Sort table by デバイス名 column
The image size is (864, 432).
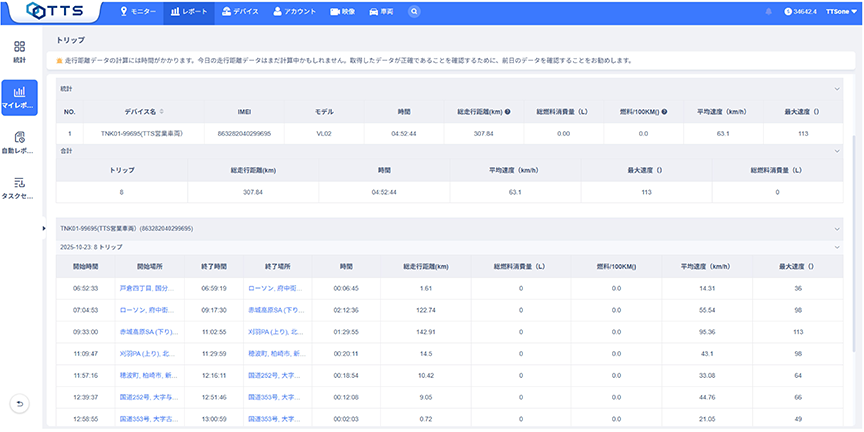point(162,112)
